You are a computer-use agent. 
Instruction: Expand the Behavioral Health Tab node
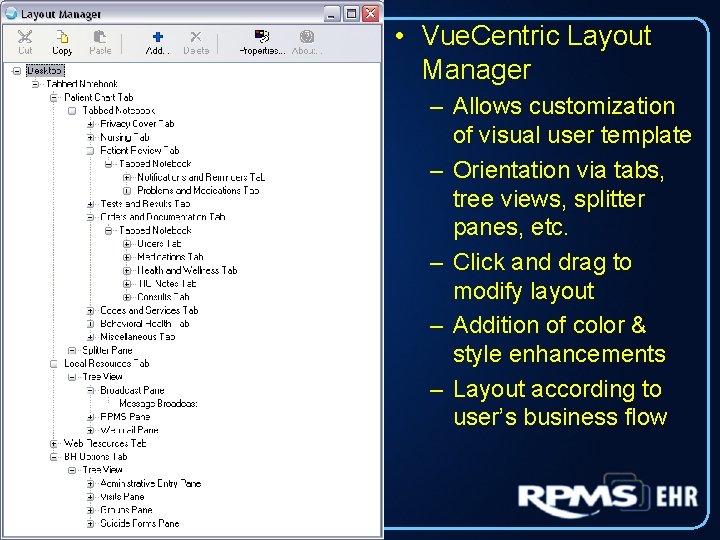tap(90, 324)
